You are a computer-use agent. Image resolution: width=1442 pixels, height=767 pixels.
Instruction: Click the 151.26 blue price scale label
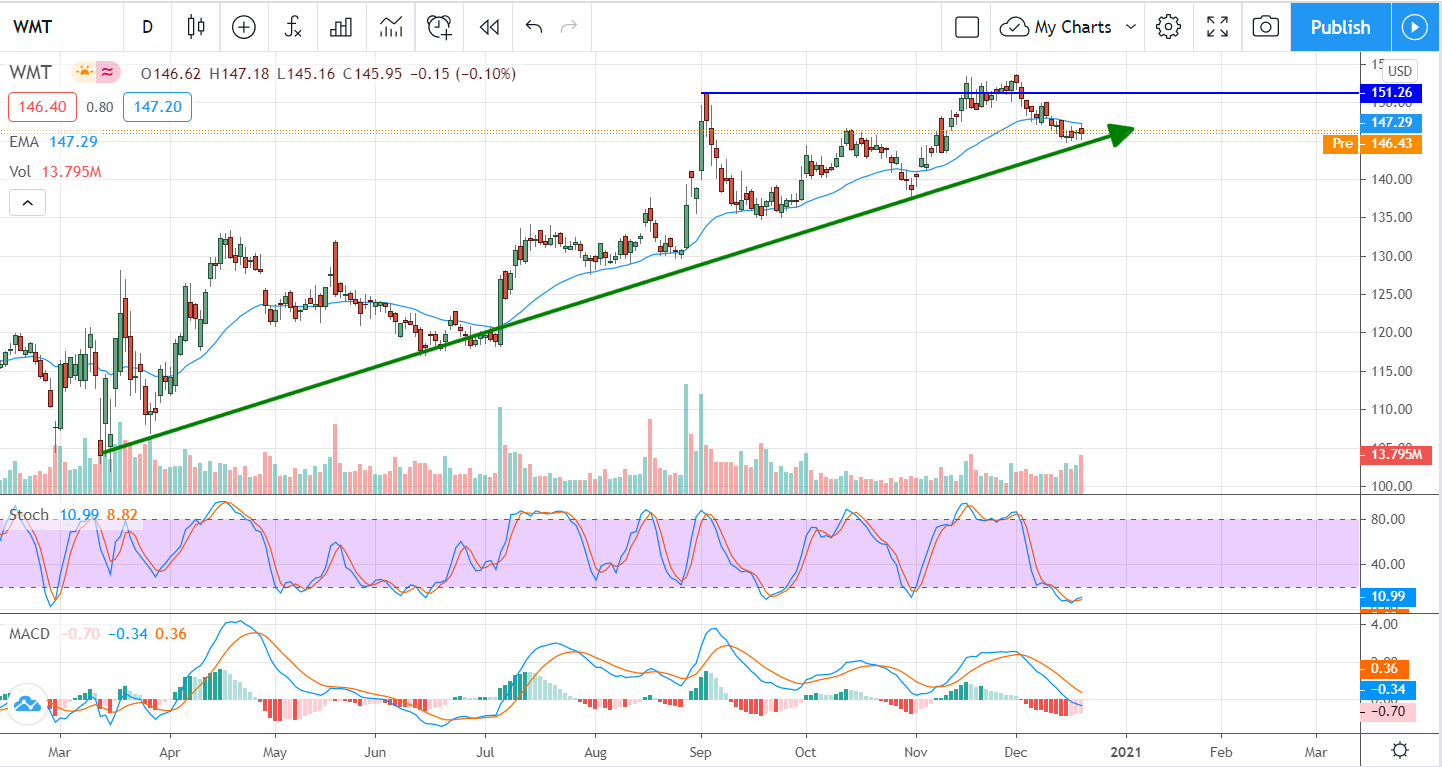(x=1391, y=93)
